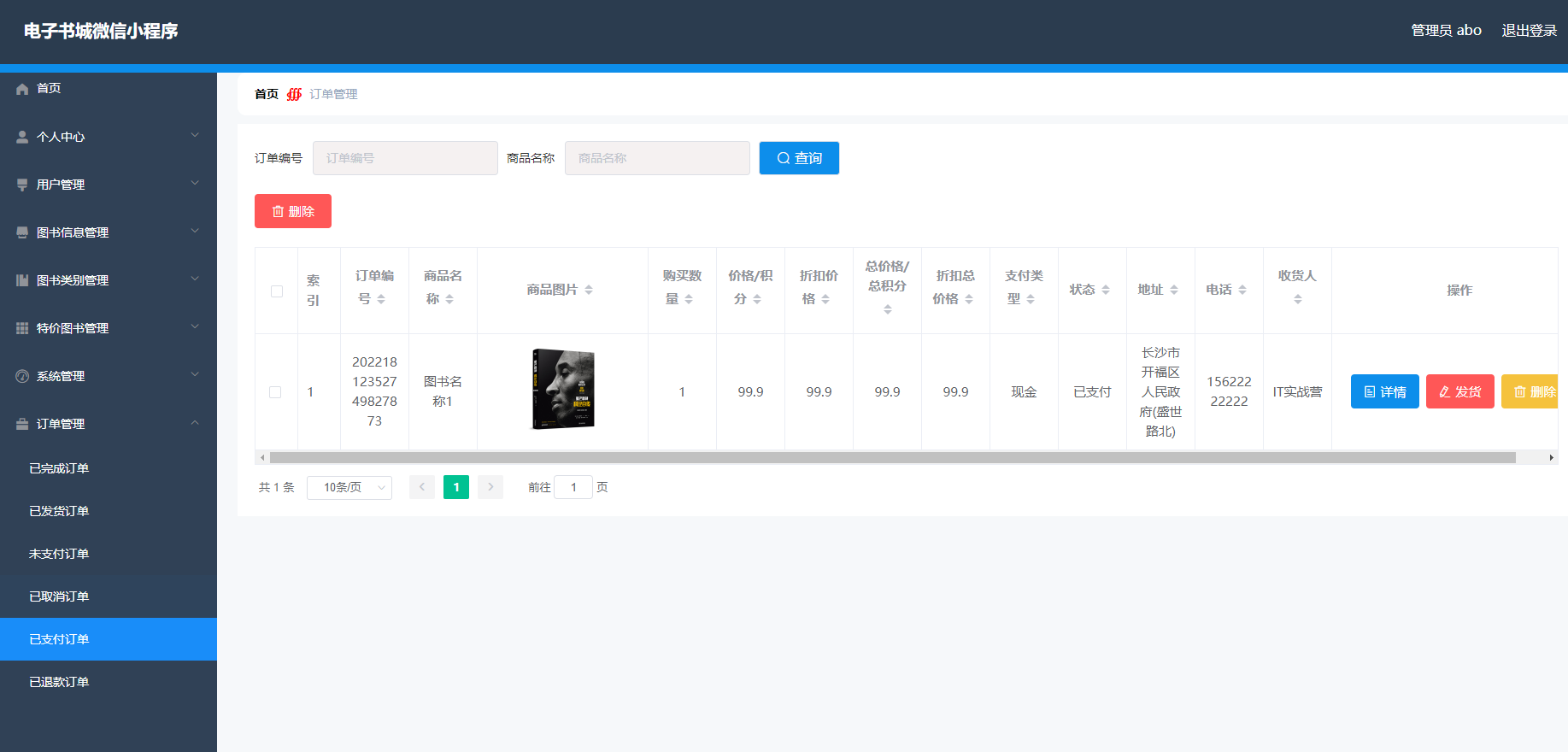Click the icon beside 图书类别管理
The height and width of the screenshot is (752, 1568).
(22, 280)
